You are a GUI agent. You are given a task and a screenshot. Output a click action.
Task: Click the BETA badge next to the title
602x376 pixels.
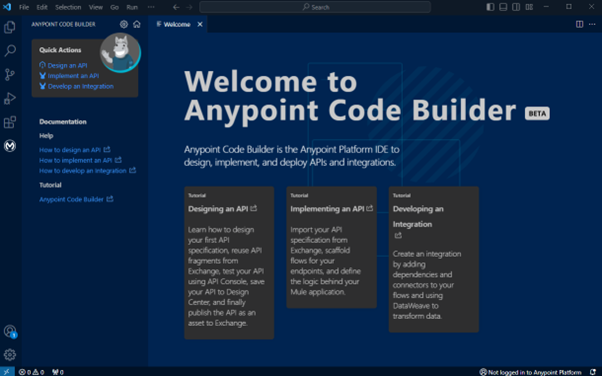click(537, 113)
